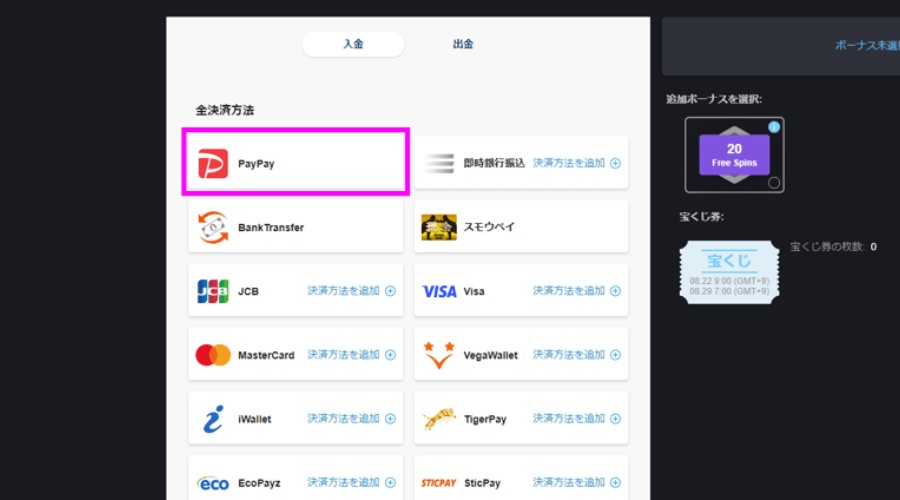Click the MasterCard circles logo
The image size is (900, 500).
pyautogui.click(x=213, y=355)
